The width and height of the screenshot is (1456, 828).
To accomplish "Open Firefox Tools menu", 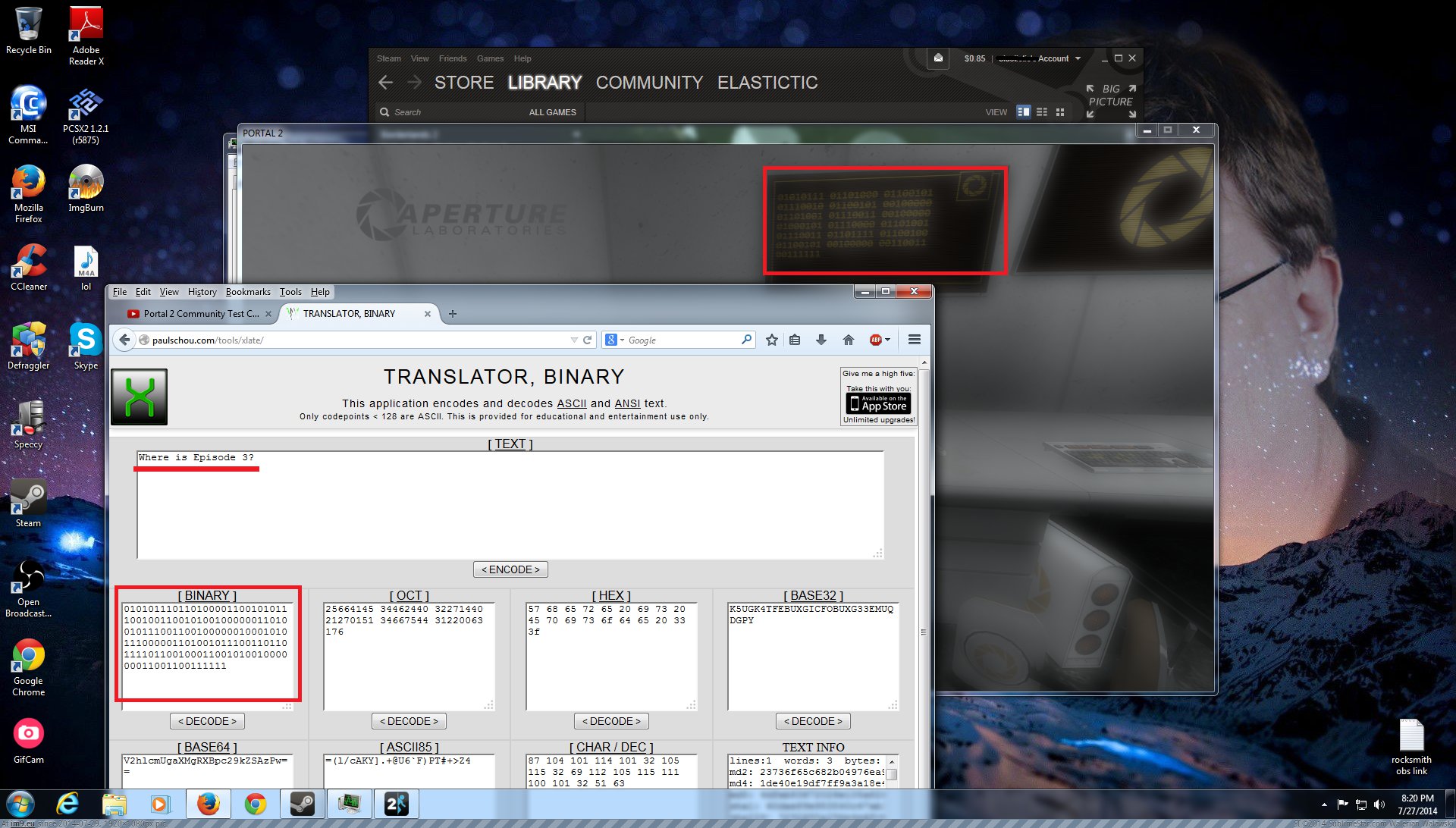I will 290,292.
